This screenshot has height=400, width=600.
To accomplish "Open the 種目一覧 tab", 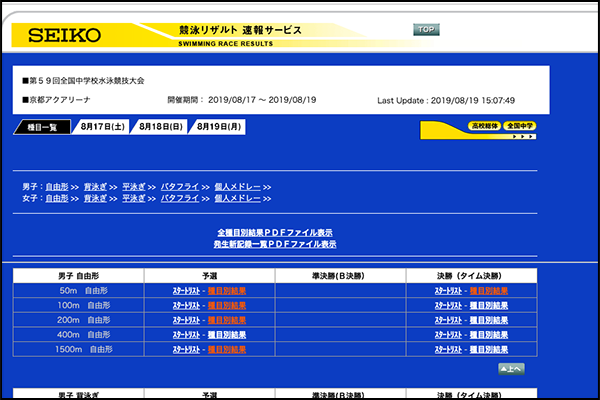I will pyautogui.click(x=42, y=127).
